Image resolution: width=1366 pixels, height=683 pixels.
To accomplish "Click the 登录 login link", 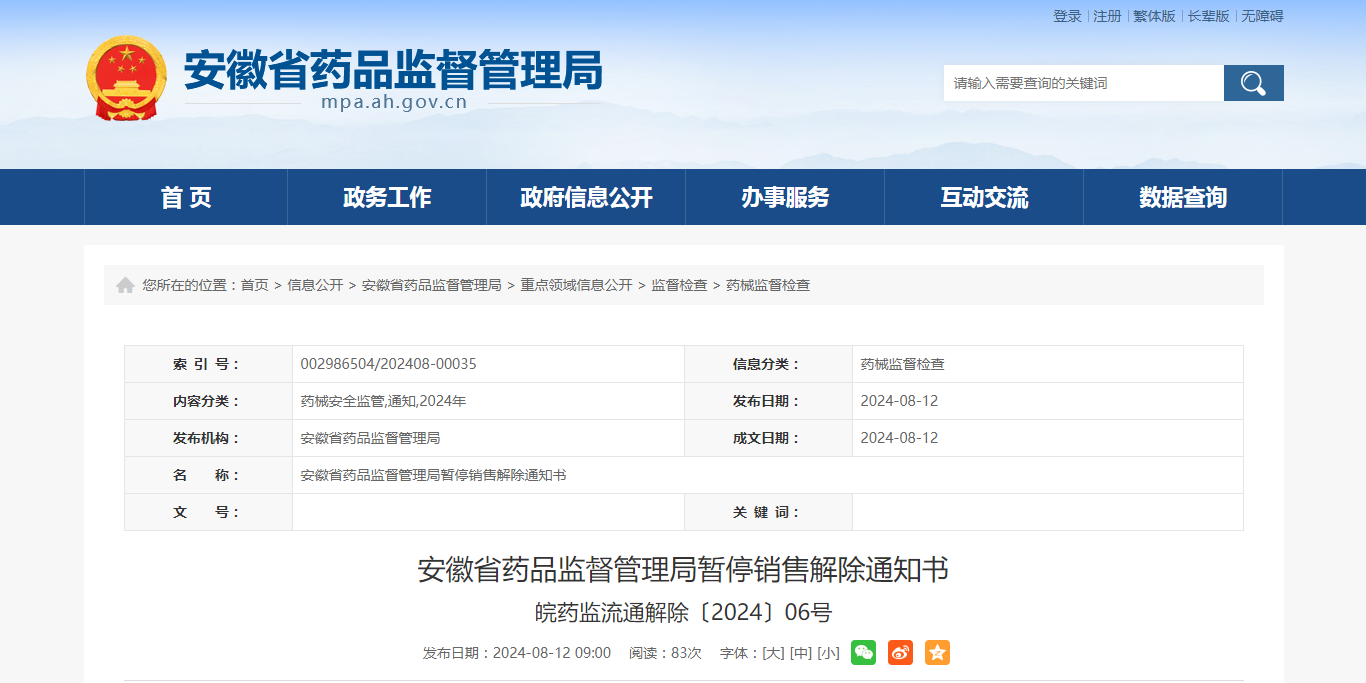I will coord(1067,16).
